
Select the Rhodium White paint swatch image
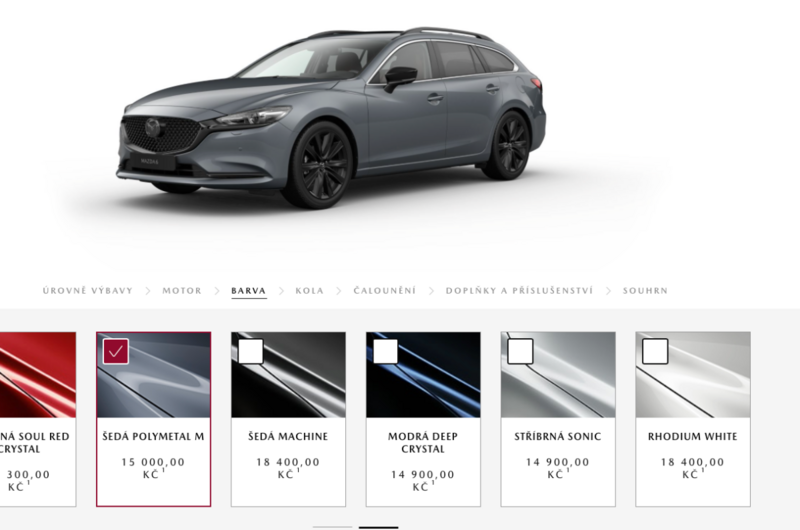tap(693, 375)
